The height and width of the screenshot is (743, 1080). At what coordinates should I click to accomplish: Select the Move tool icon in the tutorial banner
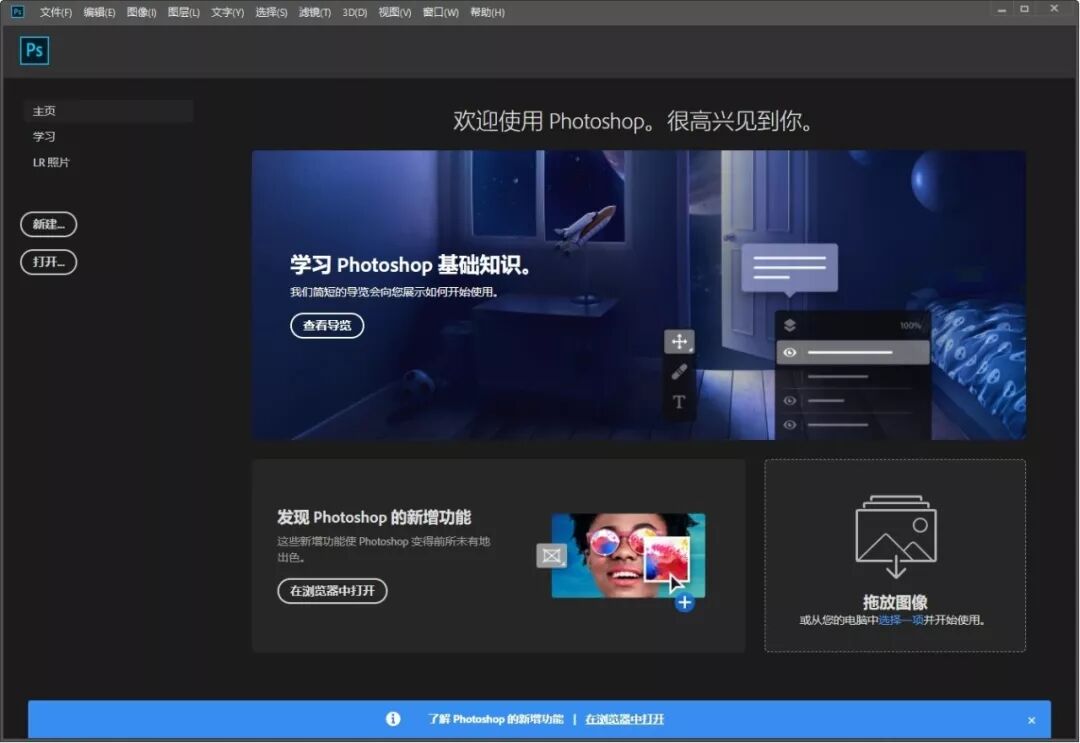pos(679,341)
